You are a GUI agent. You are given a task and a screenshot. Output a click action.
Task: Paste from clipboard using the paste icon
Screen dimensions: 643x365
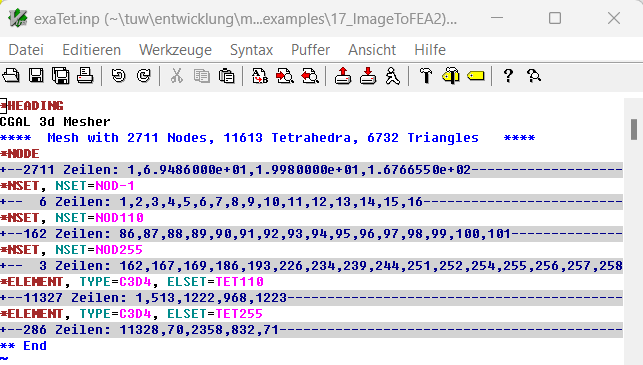pos(226,76)
